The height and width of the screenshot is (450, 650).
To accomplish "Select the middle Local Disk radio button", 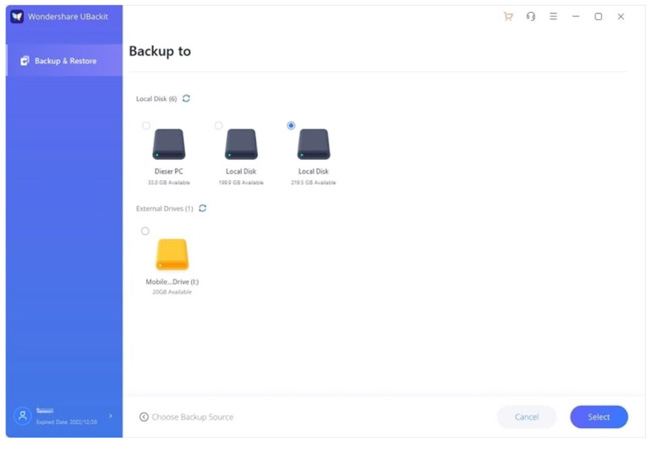I will tap(219, 126).
